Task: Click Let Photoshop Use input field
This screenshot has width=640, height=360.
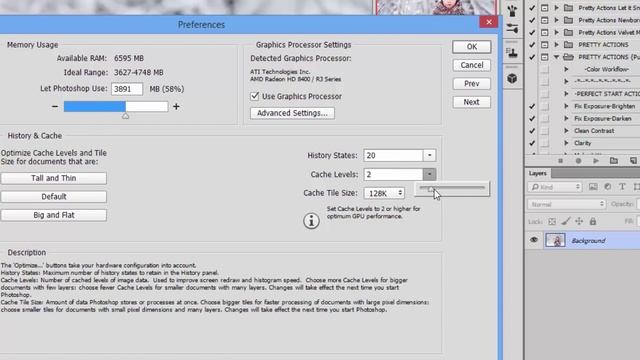Action: 127,89
